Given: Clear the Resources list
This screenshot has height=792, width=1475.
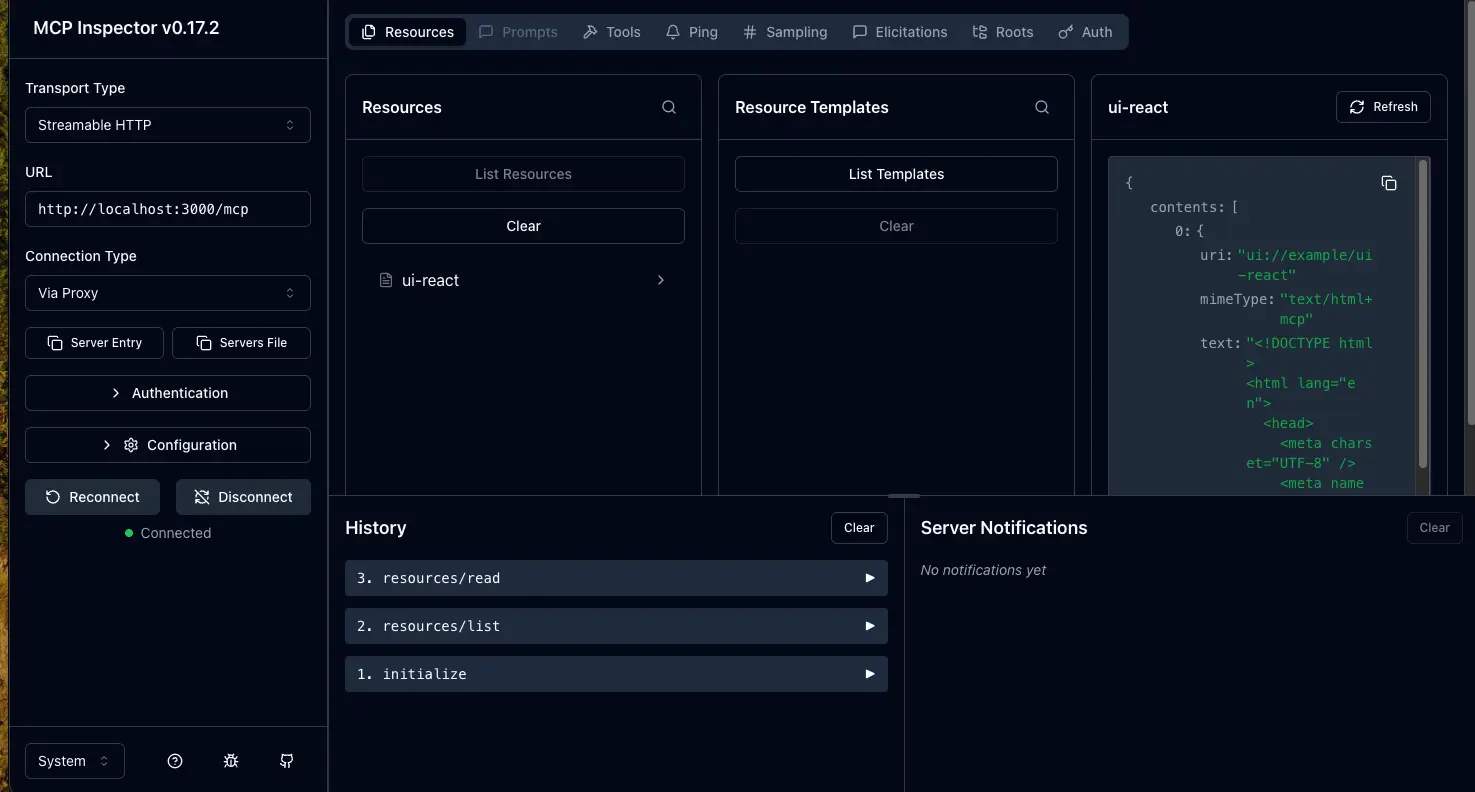Looking at the screenshot, I should pos(523,226).
